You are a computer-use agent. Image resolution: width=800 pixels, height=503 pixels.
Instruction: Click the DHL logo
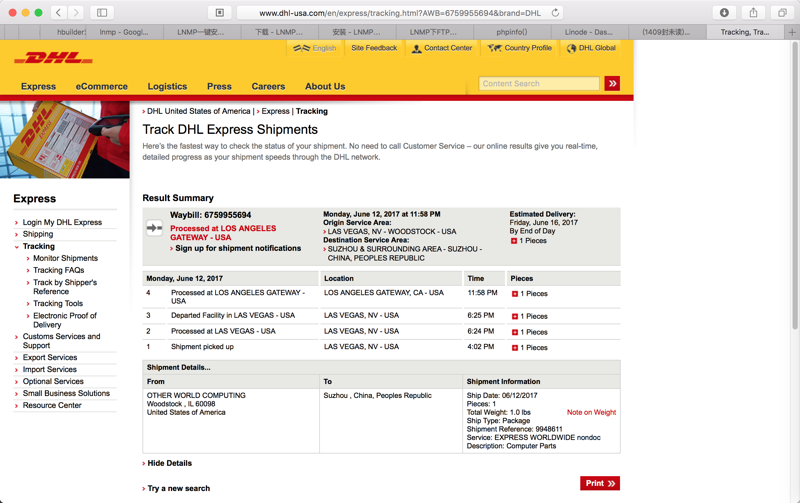pyautogui.click(x=54, y=58)
